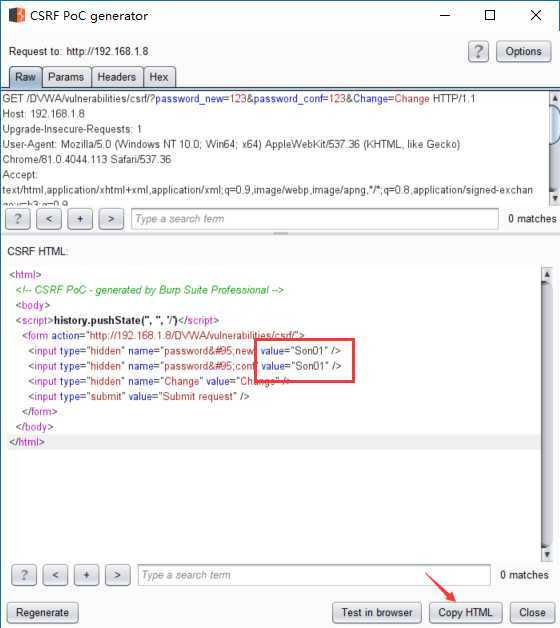Click the help icon in CSRF HTML search bar
Screen dimensions: 560x628
tap(24, 575)
